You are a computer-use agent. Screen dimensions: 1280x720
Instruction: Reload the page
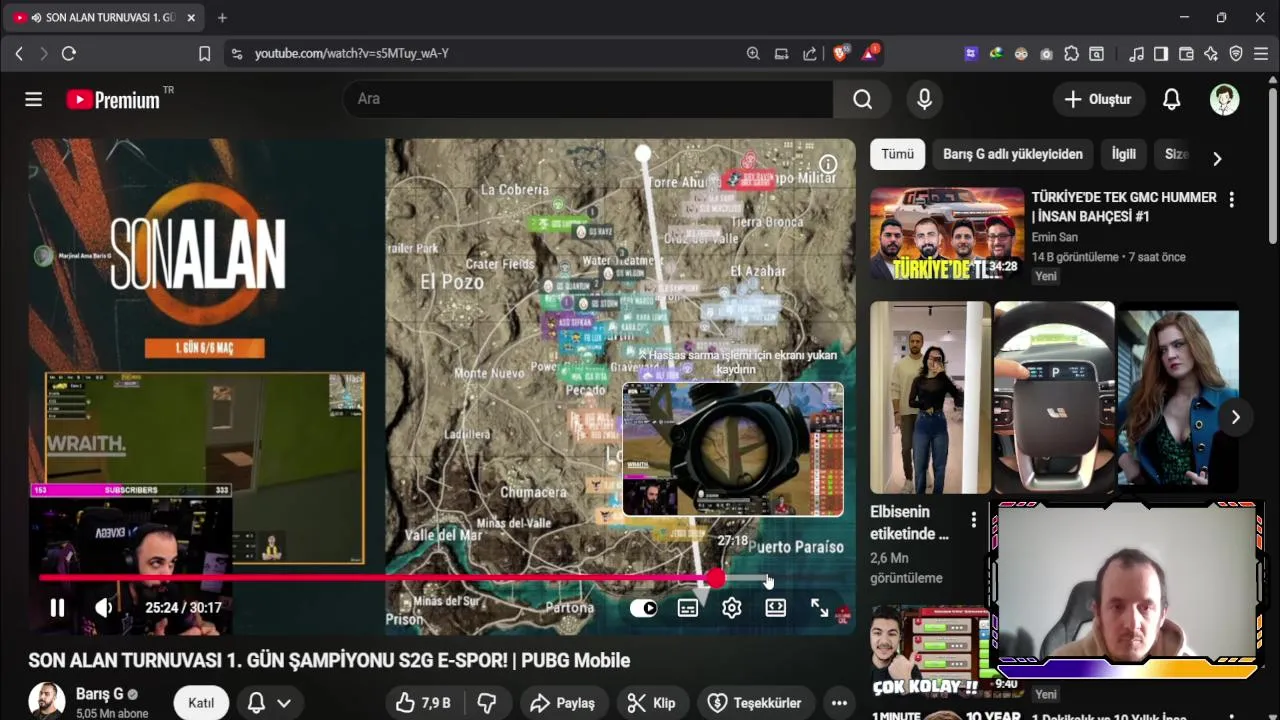69,53
